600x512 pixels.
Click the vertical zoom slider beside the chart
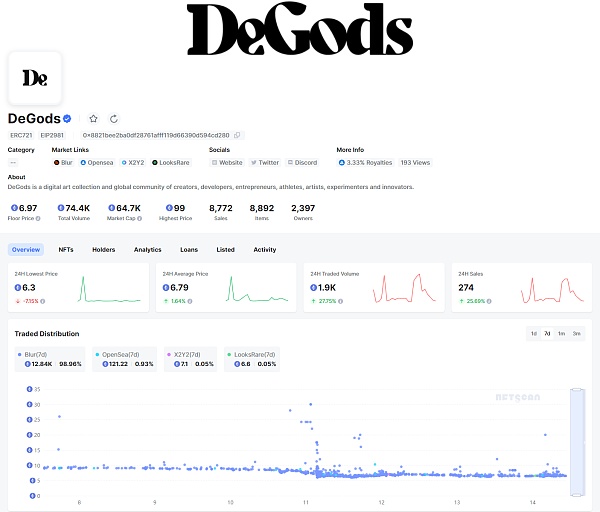[x=577, y=442]
